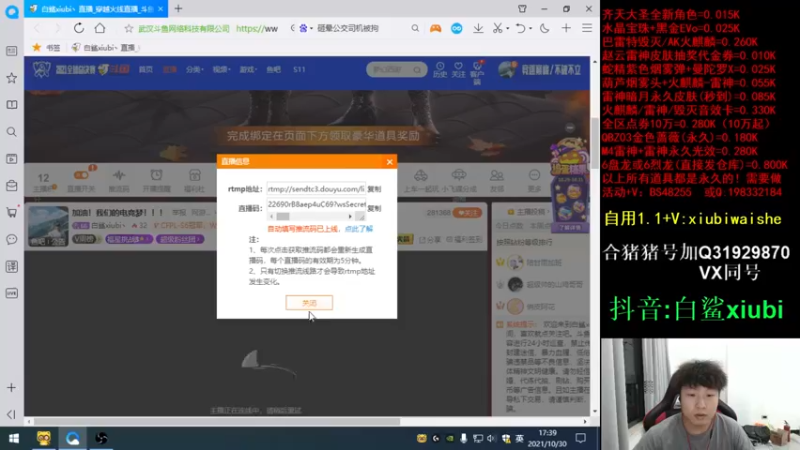Toggle night mode moon icon
Image resolution: width=800 pixels, height=450 pixels.
click(544, 29)
